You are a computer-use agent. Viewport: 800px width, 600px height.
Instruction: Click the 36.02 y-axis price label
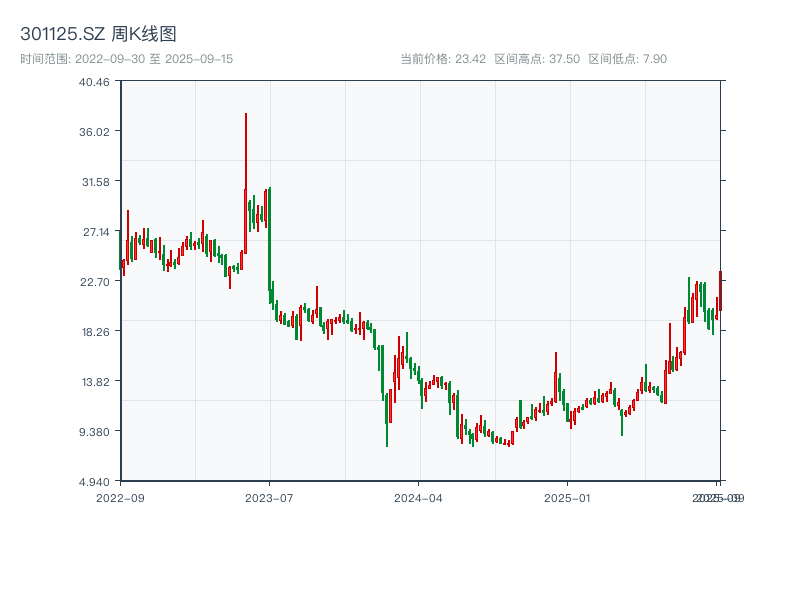(x=94, y=131)
